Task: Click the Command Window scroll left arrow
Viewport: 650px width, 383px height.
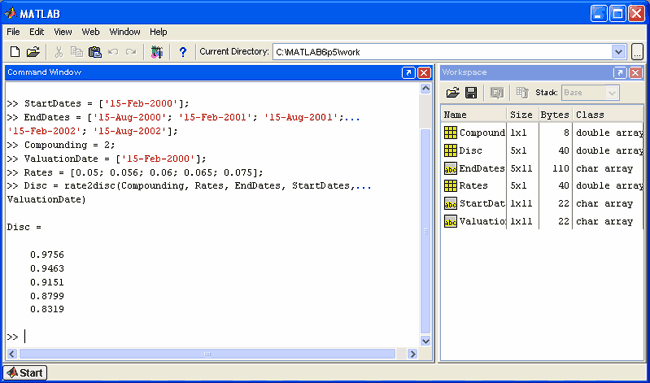Action: tap(12, 354)
